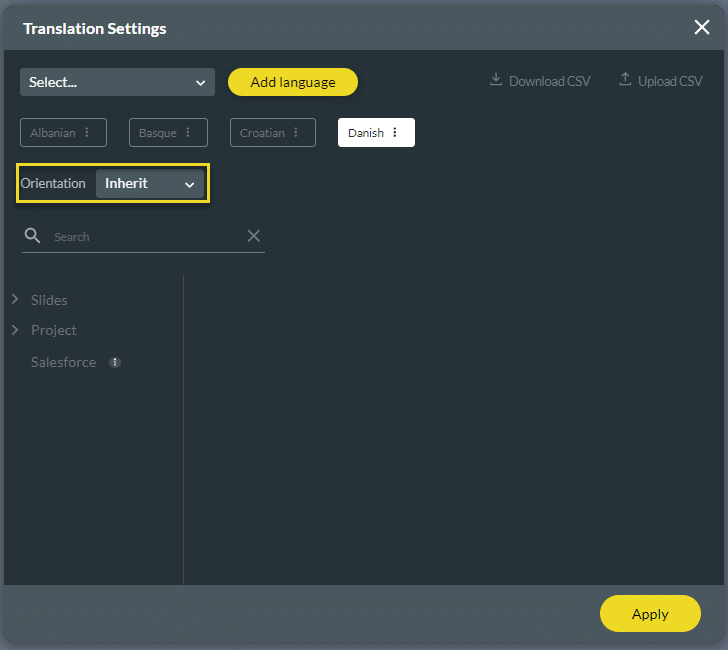The width and height of the screenshot is (728, 650).
Task: Expand the Project tree node
Action: click(15, 330)
